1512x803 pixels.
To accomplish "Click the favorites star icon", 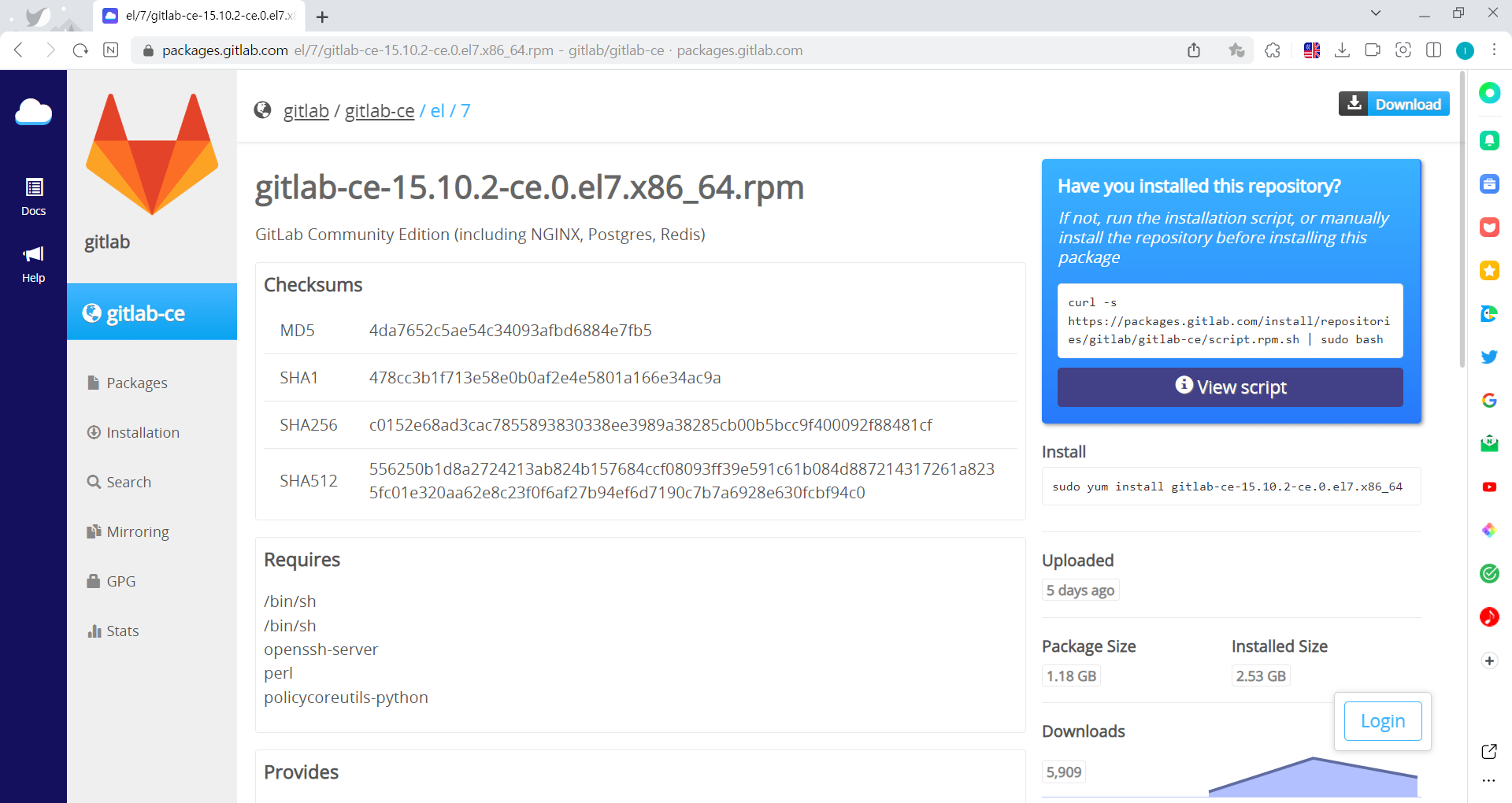I will click(x=1236, y=50).
